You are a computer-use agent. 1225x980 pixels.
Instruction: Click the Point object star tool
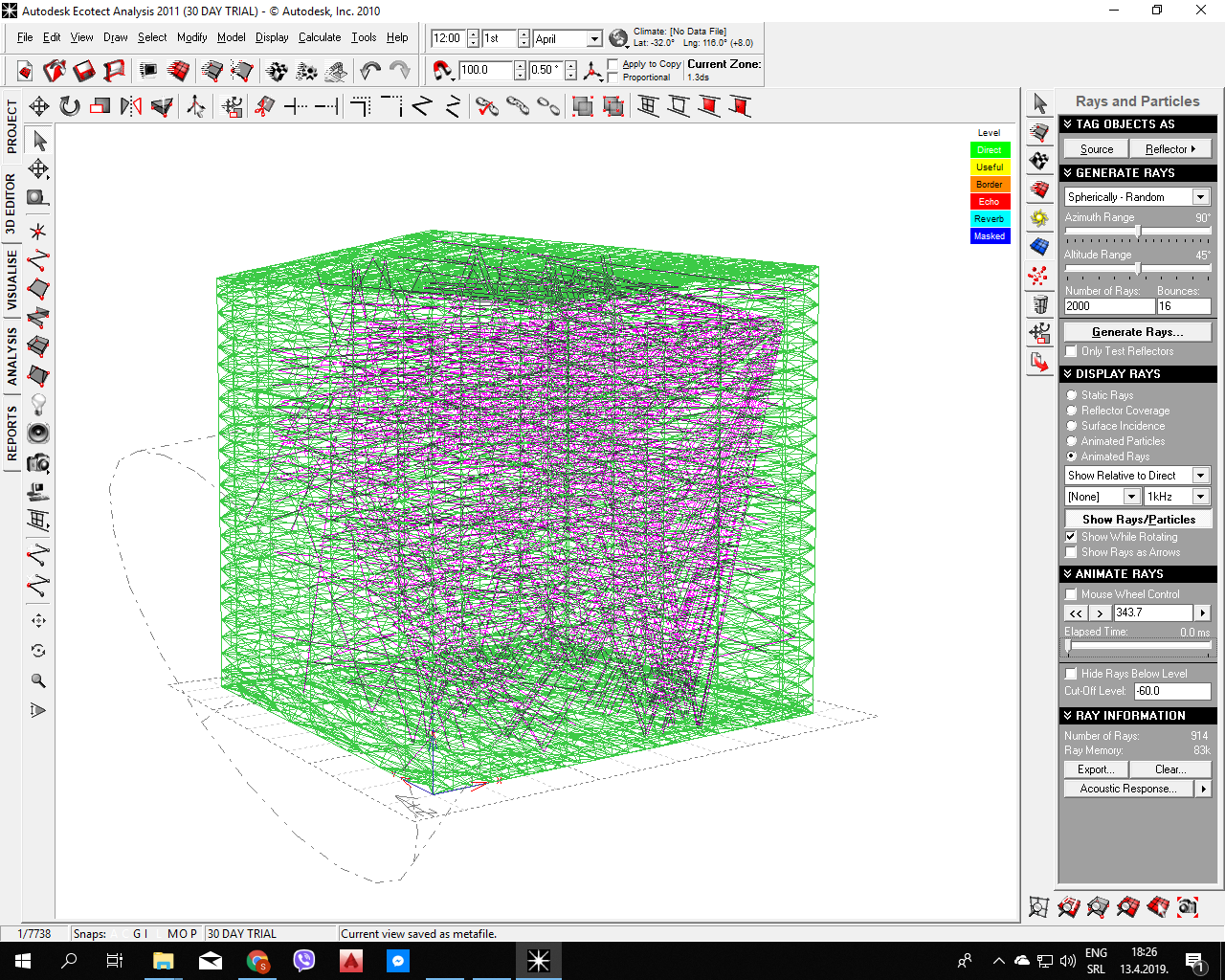tap(38, 232)
